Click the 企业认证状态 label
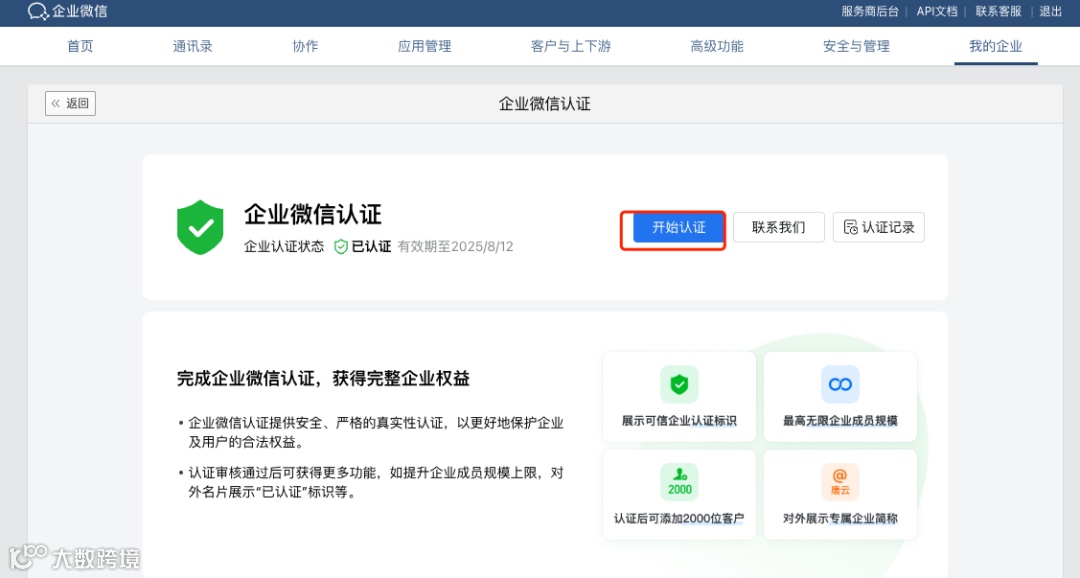The image size is (1080, 578). click(x=284, y=247)
